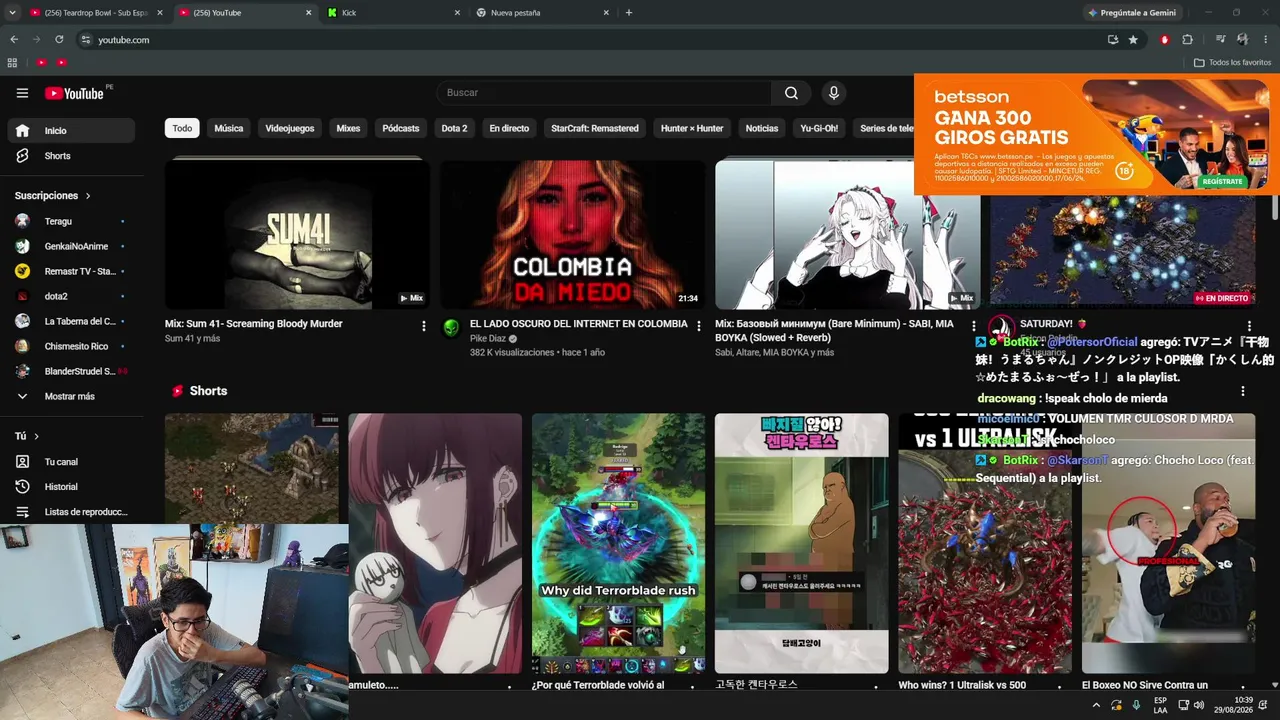The height and width of the screenshot is (720, 1280).
Task: Open the Todos los favoritos folder
Action: pos(1233,62)
